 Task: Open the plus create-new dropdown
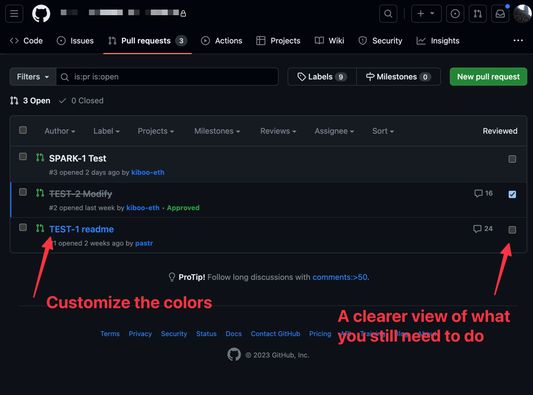(426, 14)
